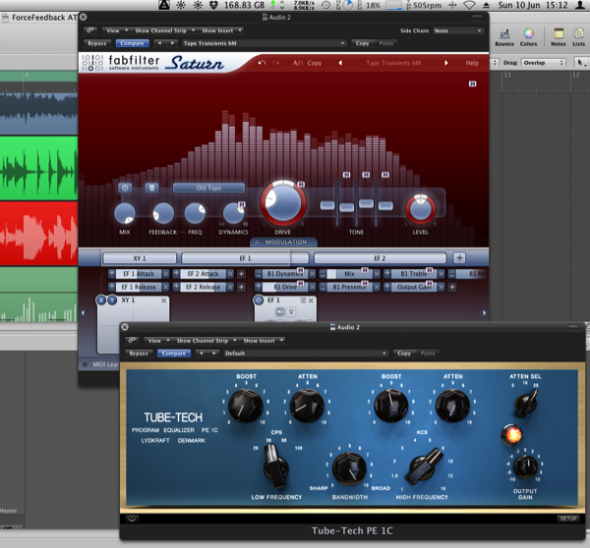Toggle Compare in the Saturn window
The width and height of the screenshot is (590, 548).
click(132, 43)
